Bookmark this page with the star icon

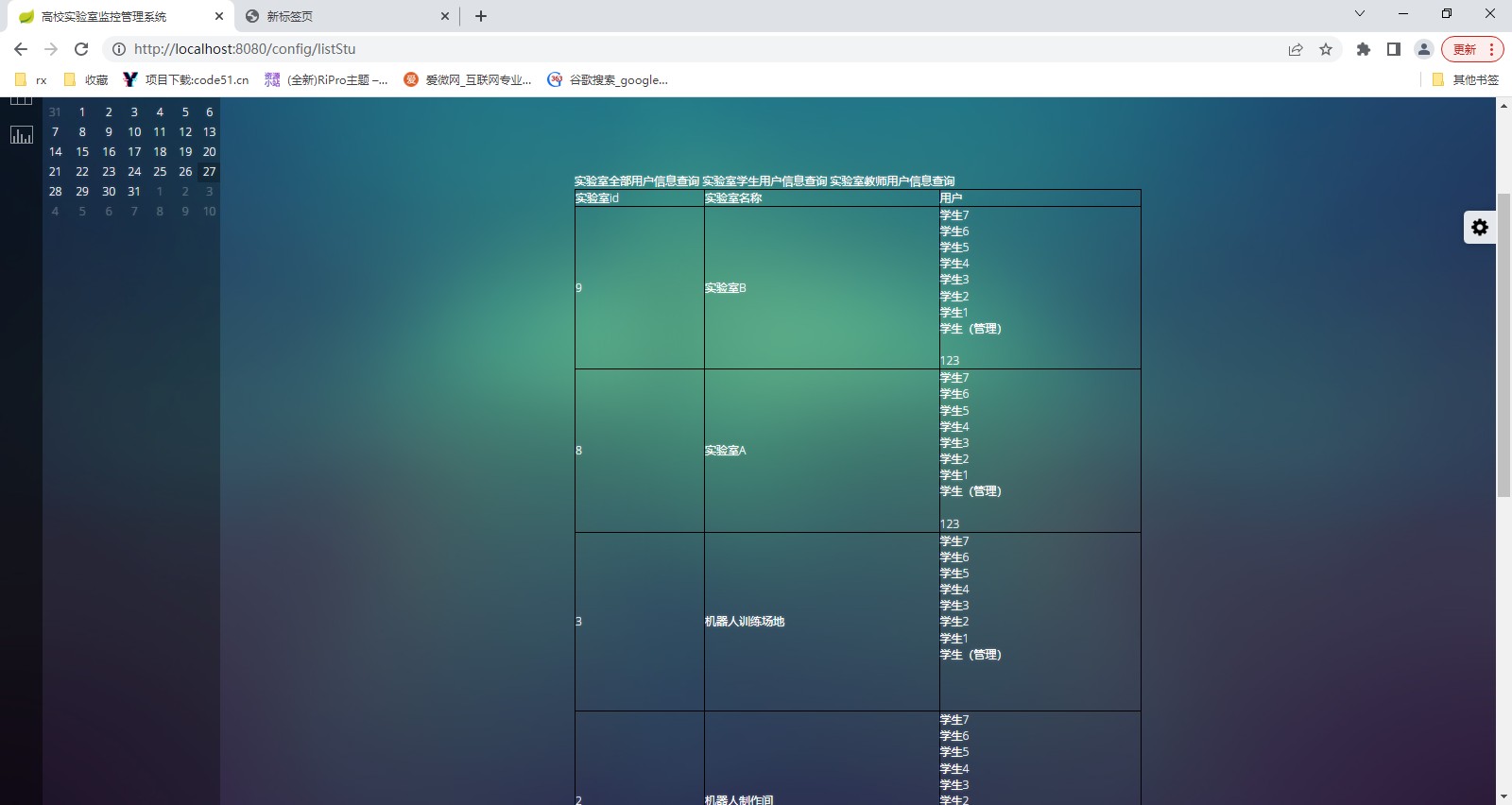coord(1326,49)
